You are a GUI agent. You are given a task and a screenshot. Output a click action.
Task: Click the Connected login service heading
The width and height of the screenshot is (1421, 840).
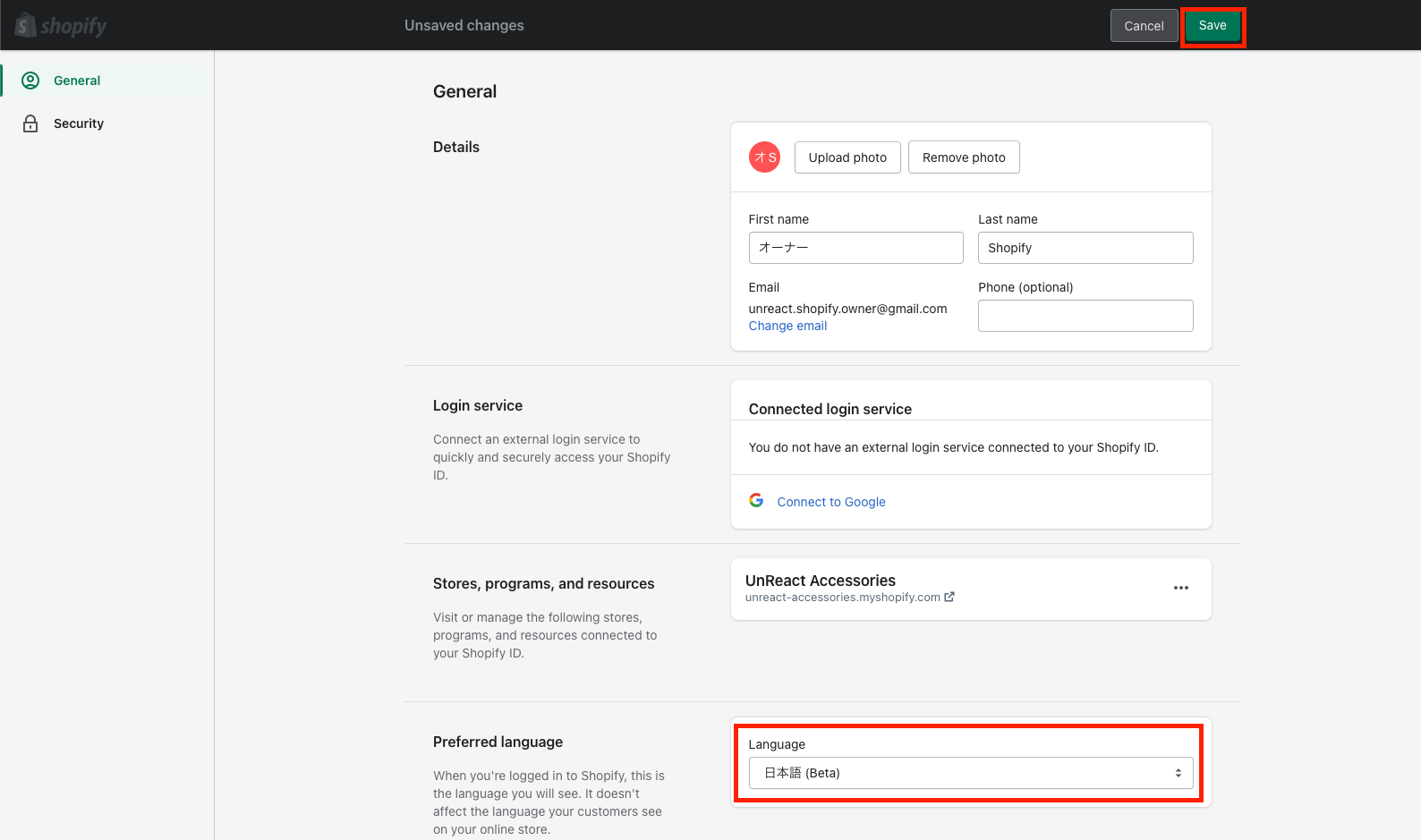[x=830, y=409]
